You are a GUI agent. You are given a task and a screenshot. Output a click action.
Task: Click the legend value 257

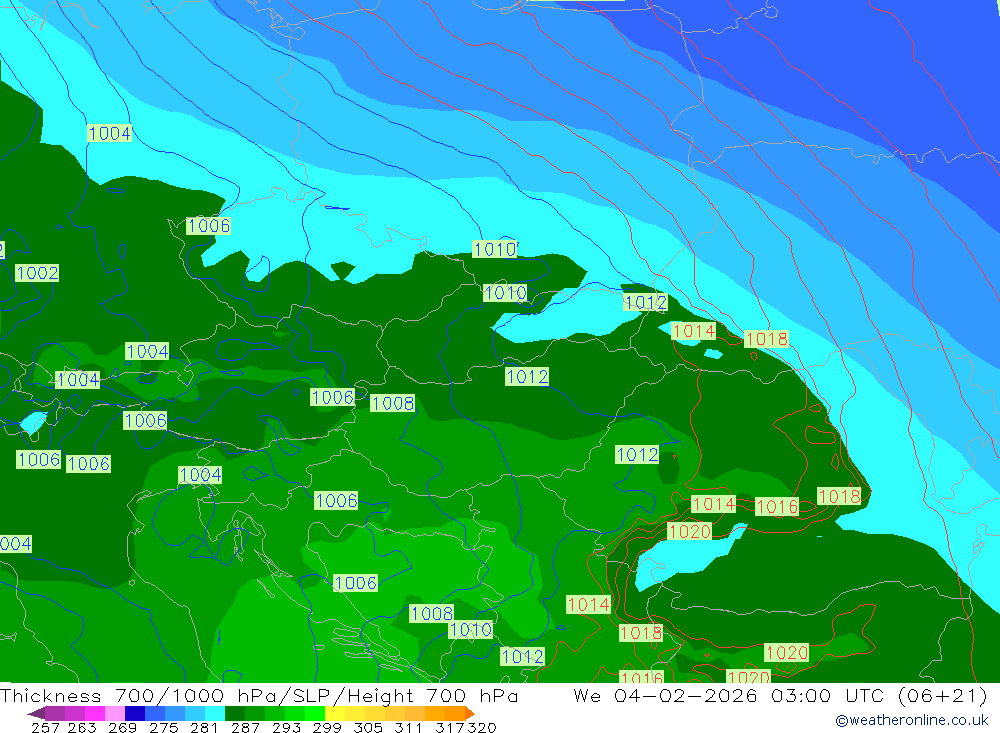point(45,727)
